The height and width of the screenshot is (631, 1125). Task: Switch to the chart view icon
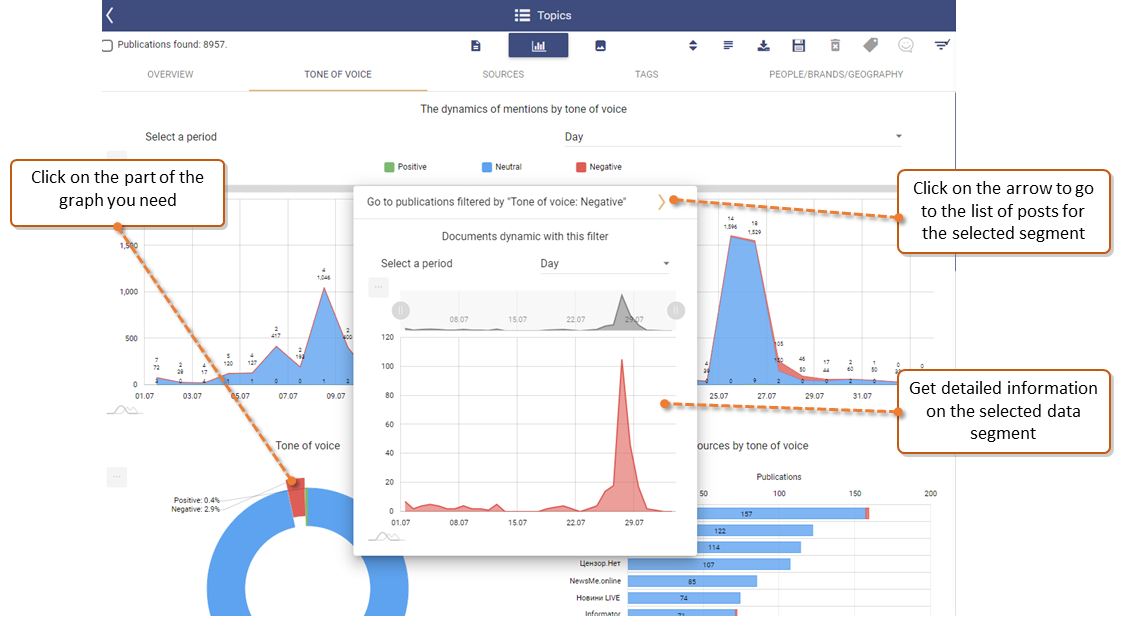coord(538,45)
